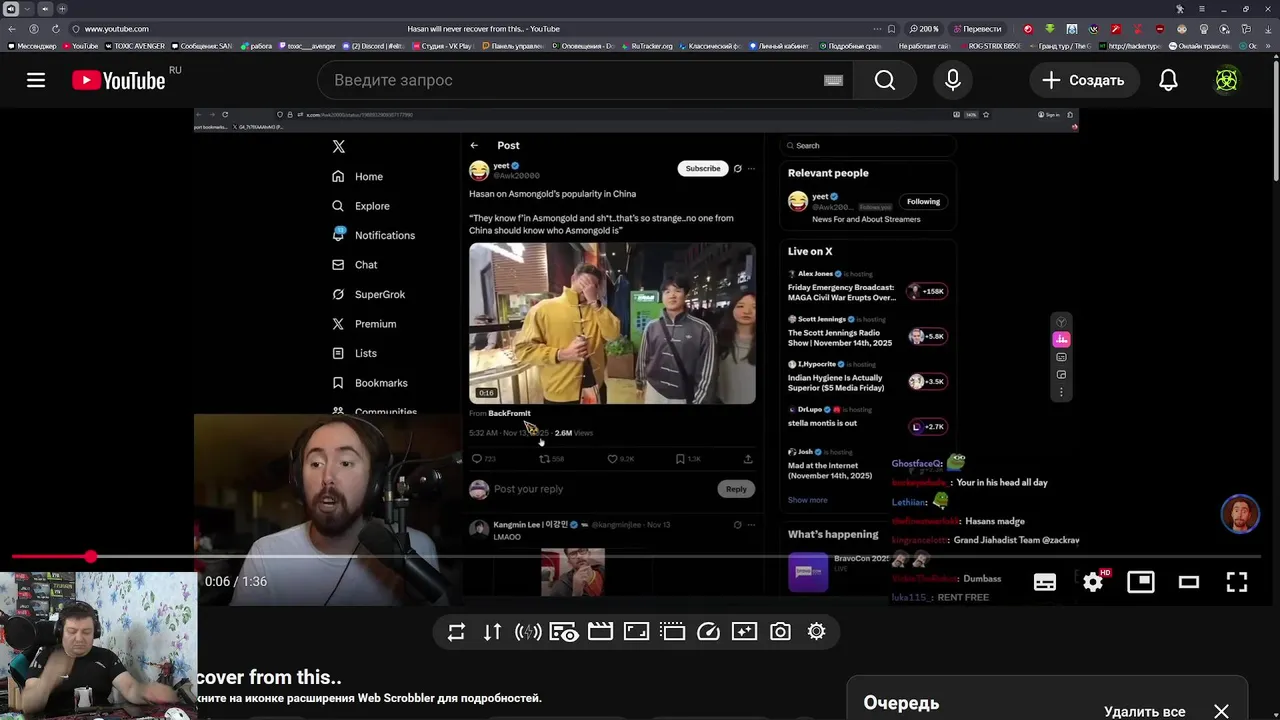Screen dimensions: 1280x720
Task: Toggle subtitles in the video player
Action: click(x=1045, y=582)
